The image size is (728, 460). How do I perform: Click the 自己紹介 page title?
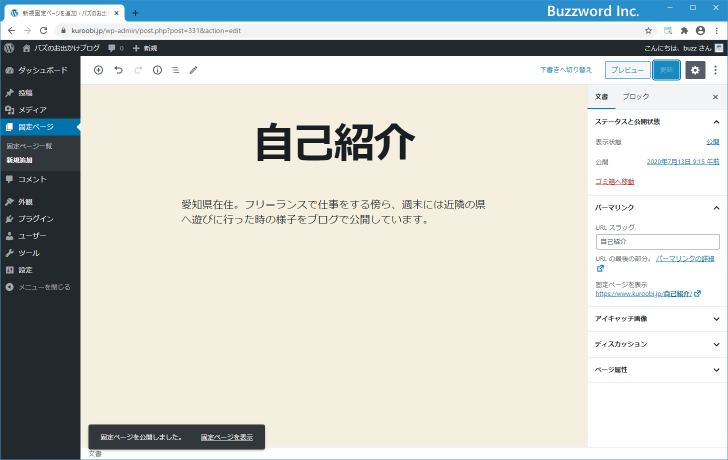click(335, 142)
